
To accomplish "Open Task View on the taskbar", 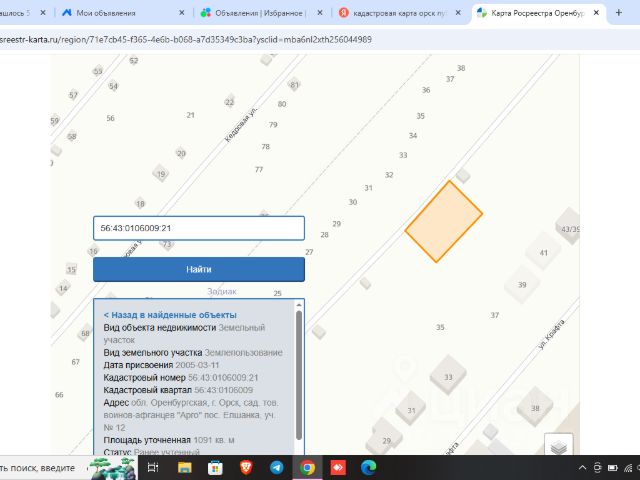I will [153, 468].
